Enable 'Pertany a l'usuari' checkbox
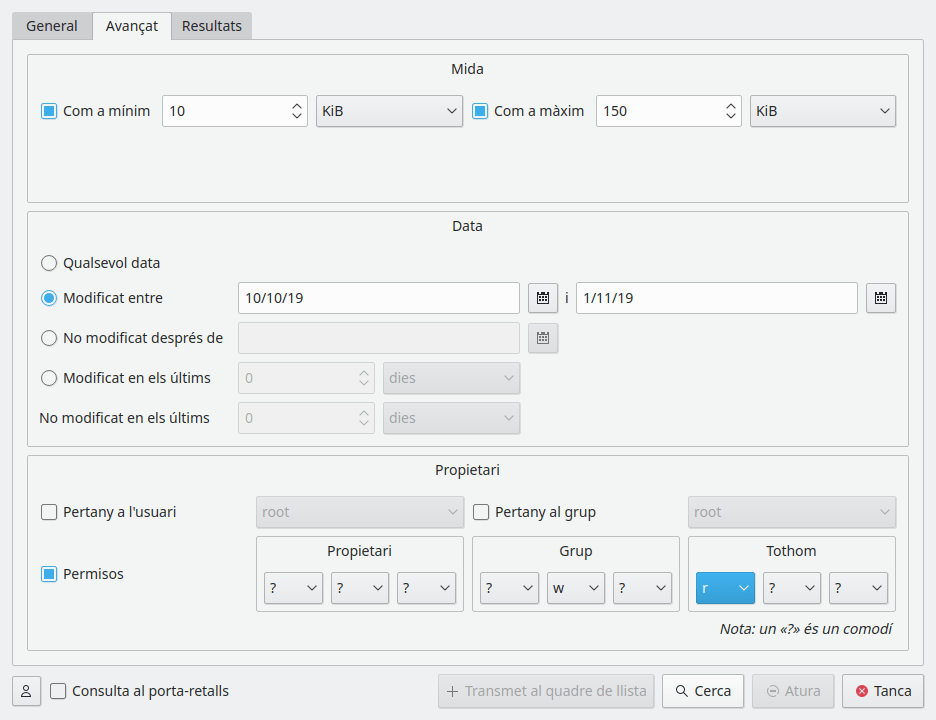This screenshot has height=720, width=936. pyautogui.click(x=49, y=512)
